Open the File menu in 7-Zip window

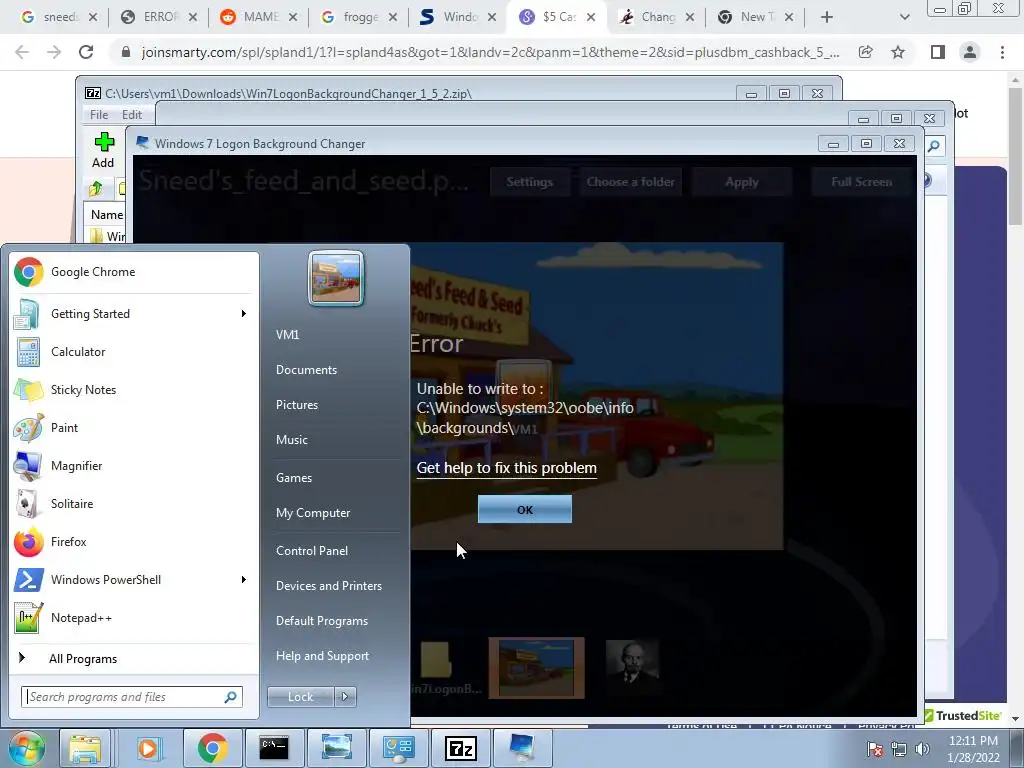(99, 115)
